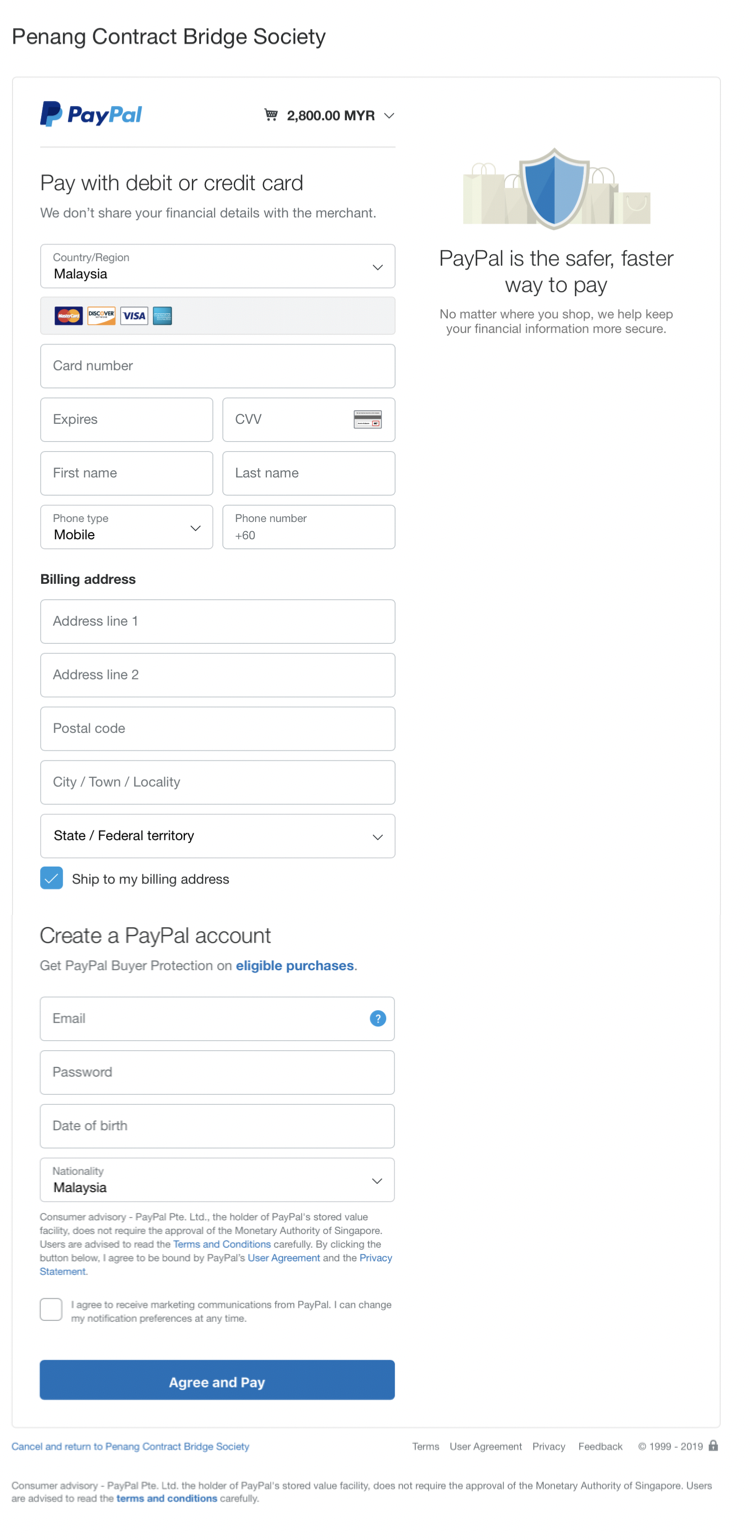Click the blue shield security illustration

pyautogui.click(x=554, y=188)
